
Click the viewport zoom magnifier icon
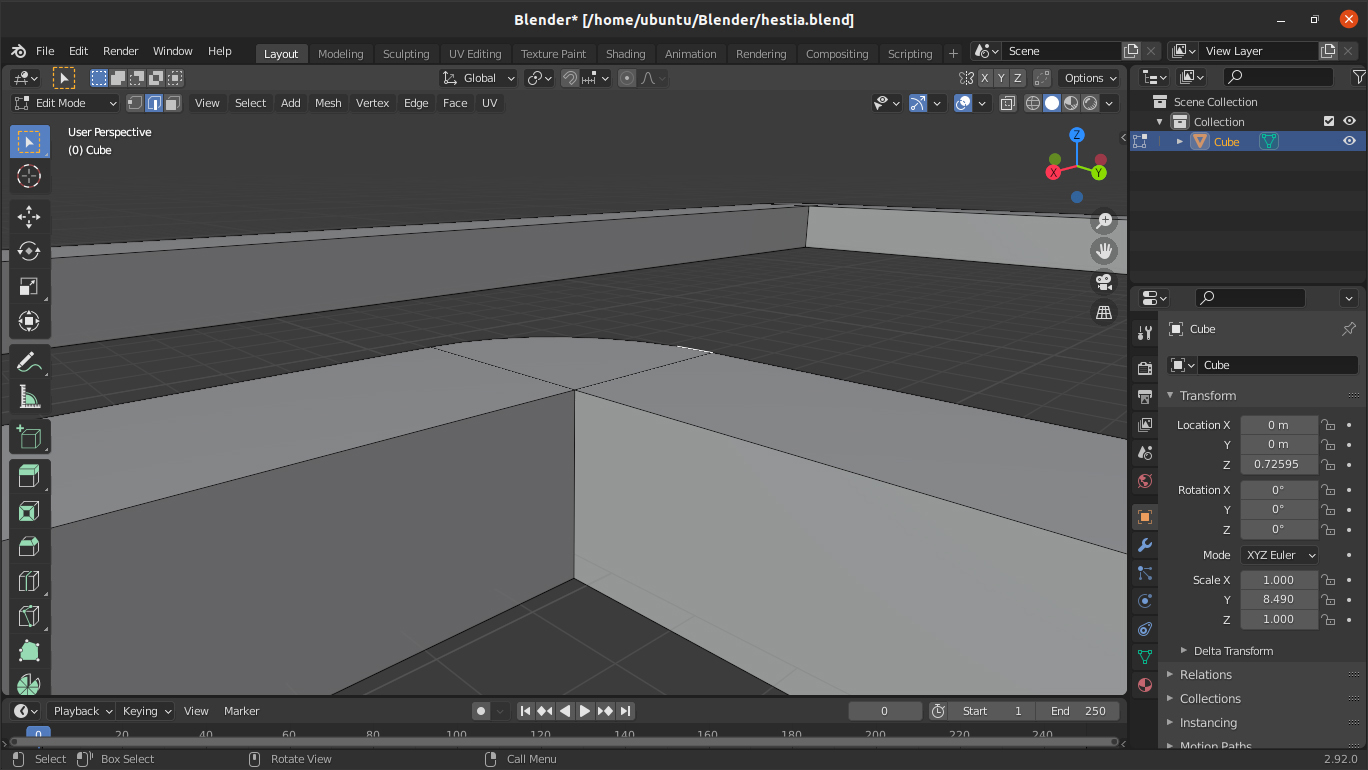click(x=1104, y=221)
